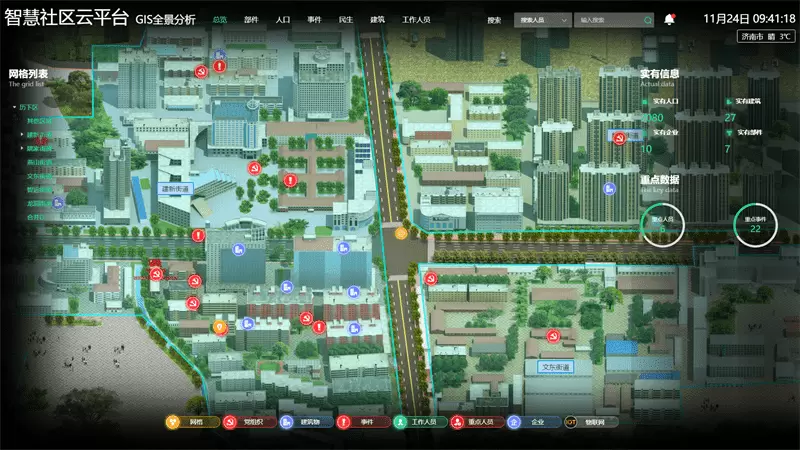
Task: Switch to the 人口 tab
Action: [283, 20]
